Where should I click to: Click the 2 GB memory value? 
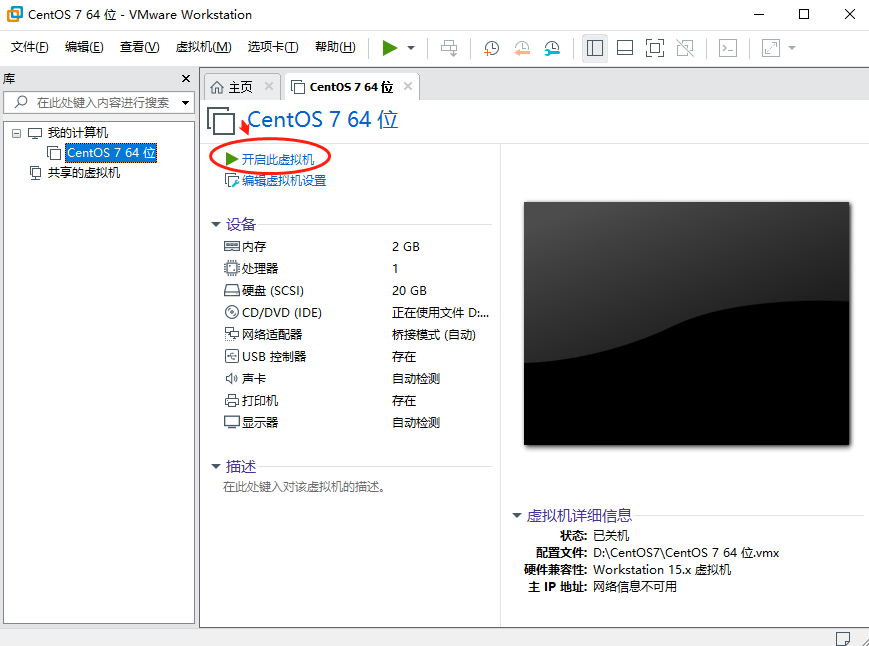click(406, 247)
